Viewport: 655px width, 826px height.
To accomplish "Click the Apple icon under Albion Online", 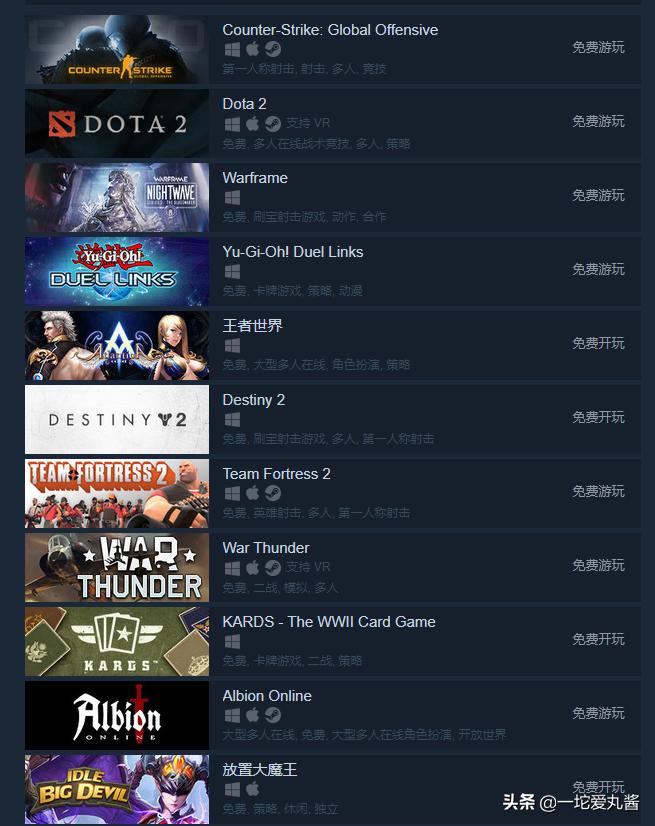I will pos(252,715).
